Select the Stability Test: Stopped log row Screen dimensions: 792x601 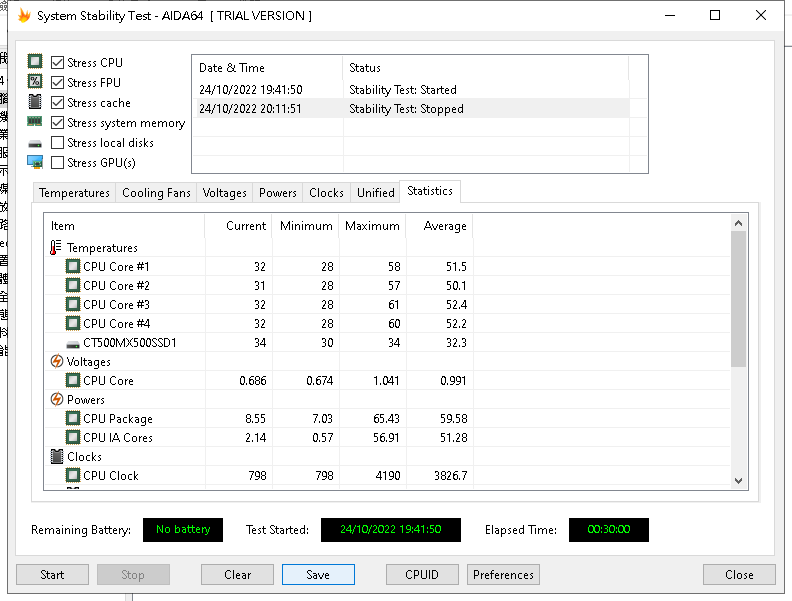click(411, 109)
